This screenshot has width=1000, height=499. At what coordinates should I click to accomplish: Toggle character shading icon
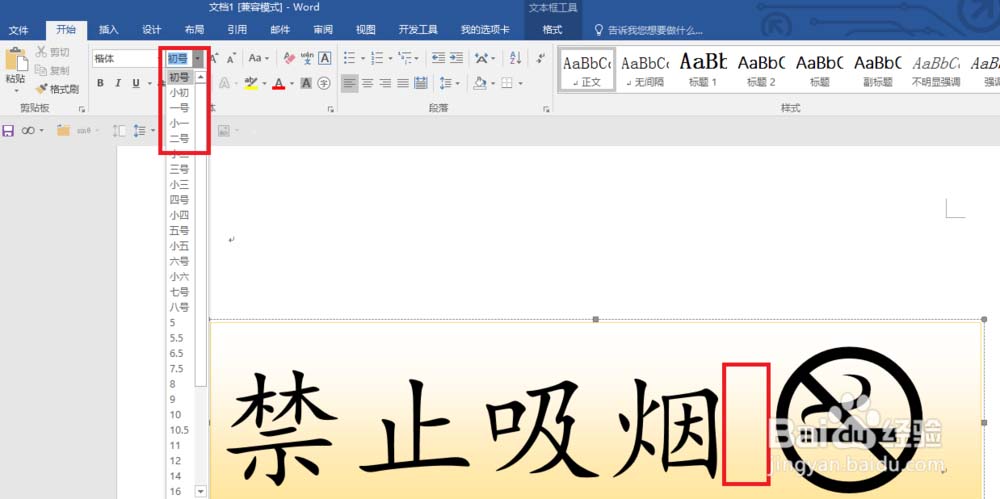[306, 83]
